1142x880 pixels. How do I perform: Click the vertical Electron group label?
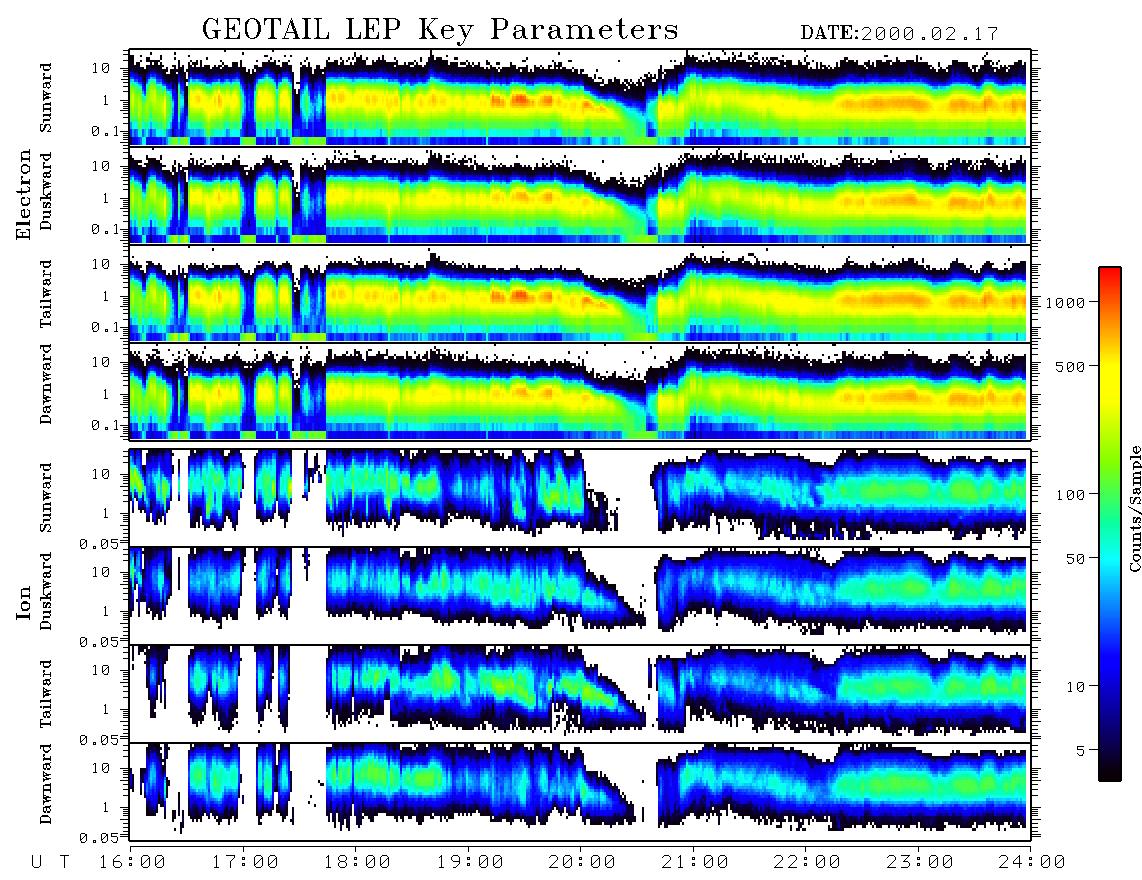click(x=24, y=194)
